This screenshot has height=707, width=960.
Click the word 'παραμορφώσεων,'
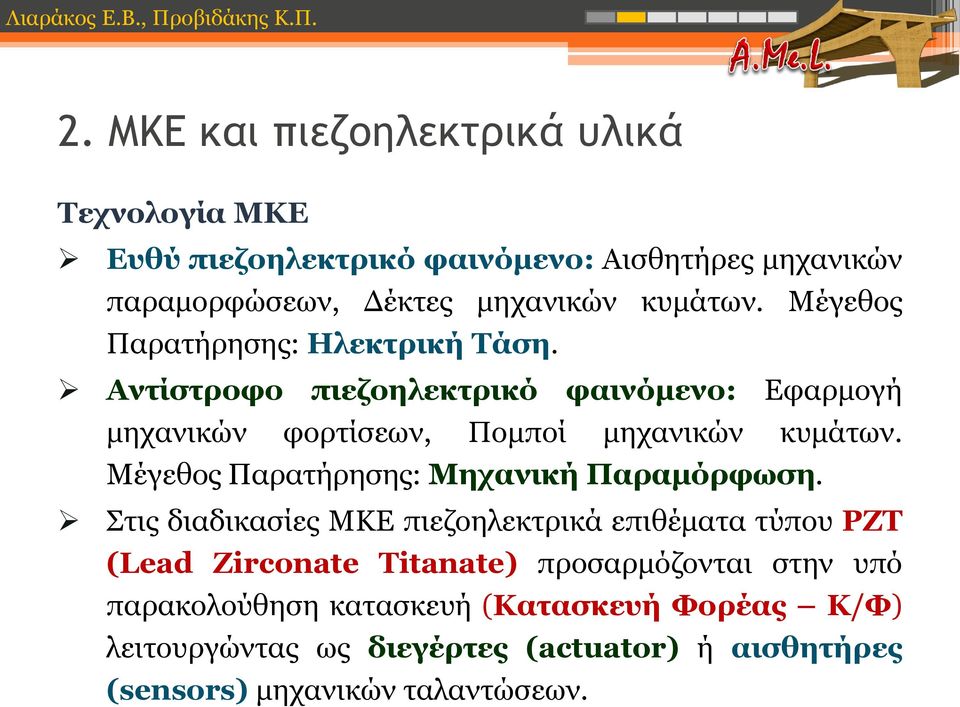223,302
